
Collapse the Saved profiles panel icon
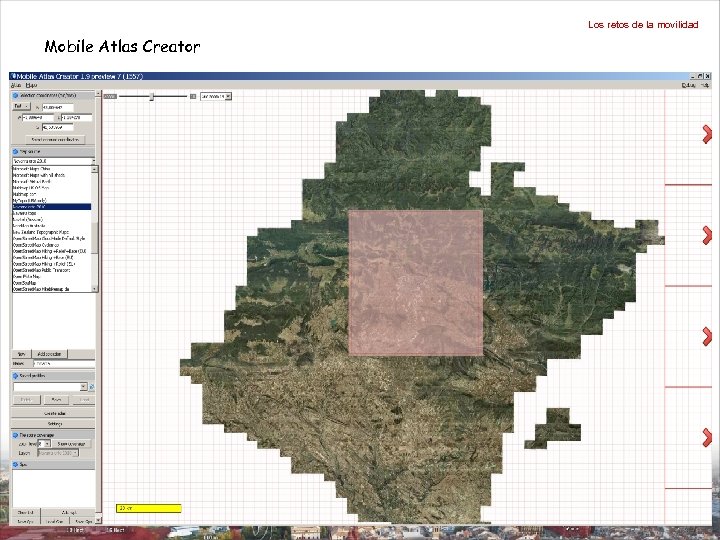pos(15,376)
